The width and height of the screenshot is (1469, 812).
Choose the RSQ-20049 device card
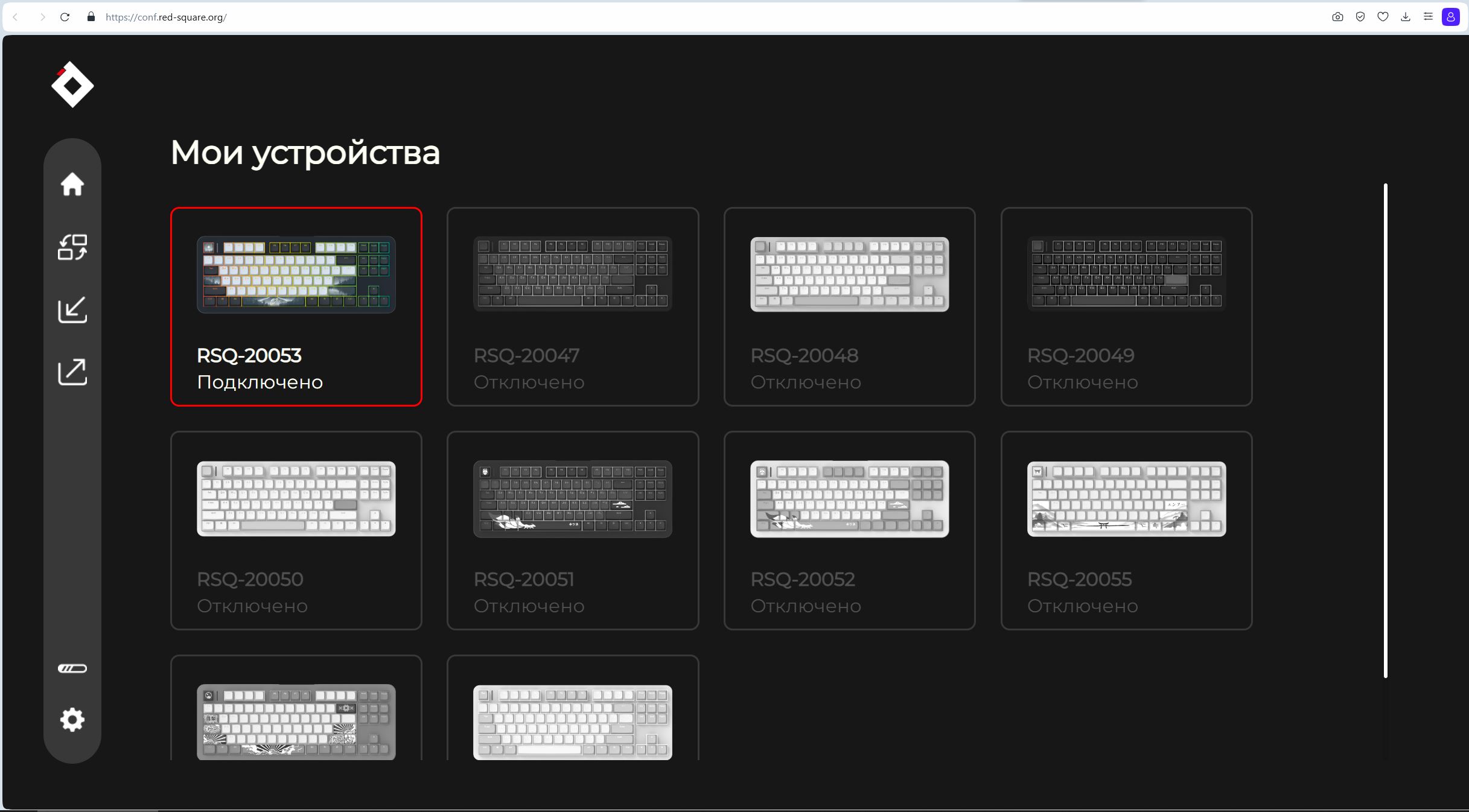[x=1126, y=306]
